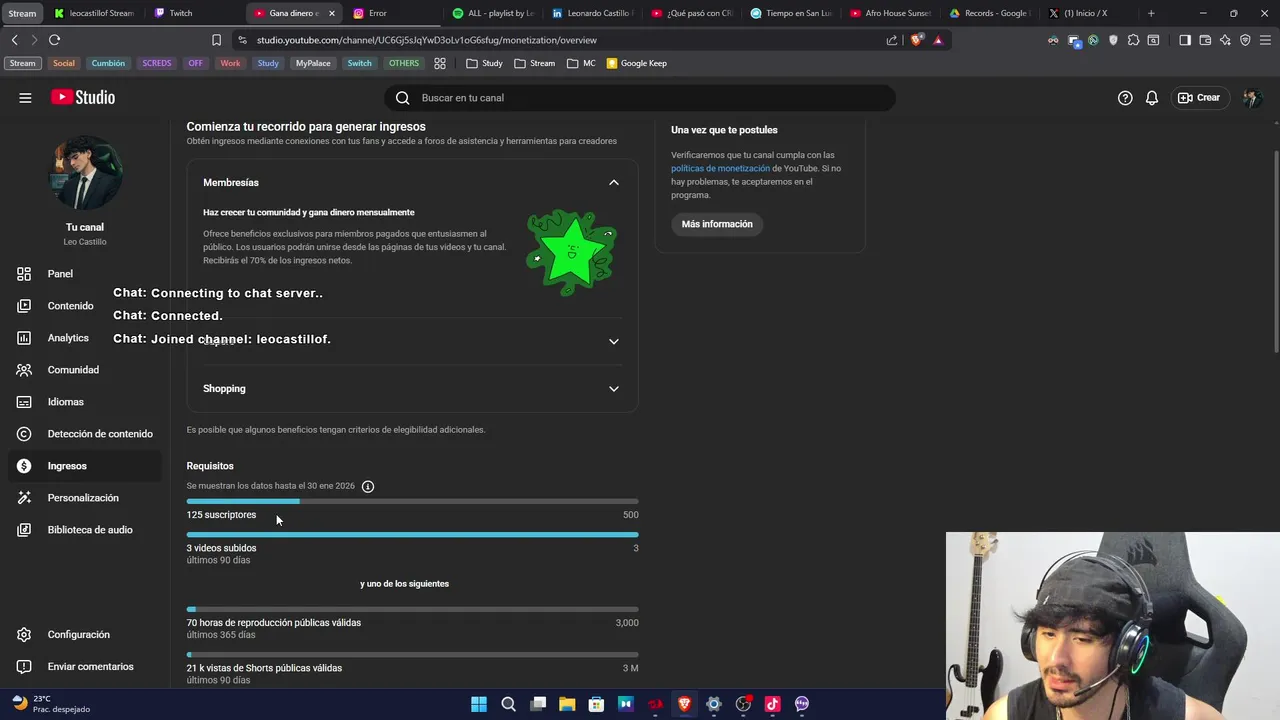Open Brave Shields lion icon
The height and width of the screenshot is (720, 1280).
tap(916, 40)
